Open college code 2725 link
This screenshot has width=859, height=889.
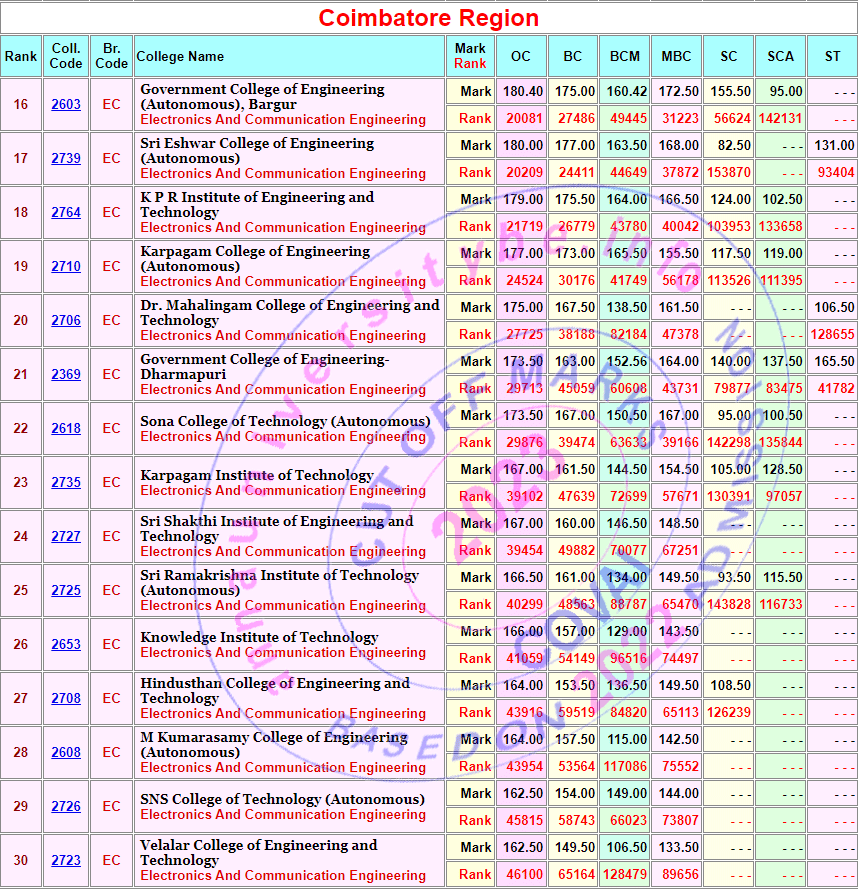coord(66,591)
